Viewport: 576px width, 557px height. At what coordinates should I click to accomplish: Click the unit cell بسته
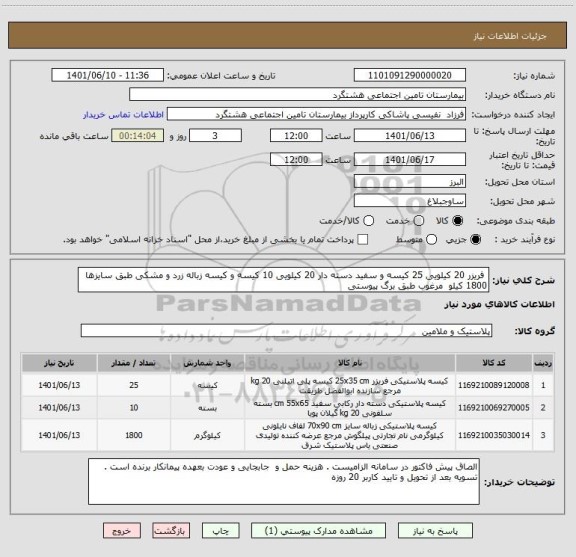pos(207,407)
